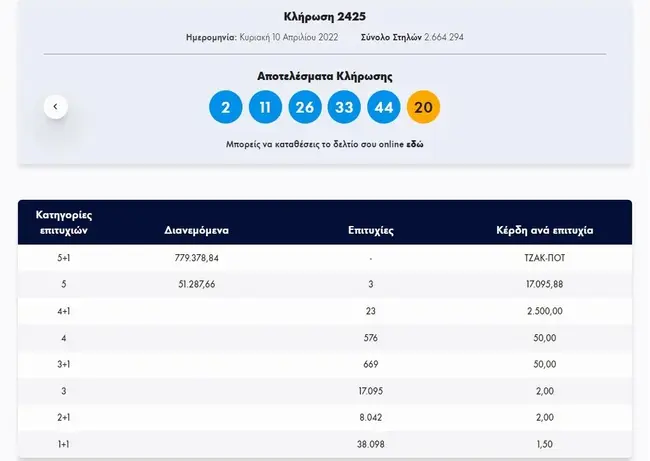Click the 'Σύνολο Στηλών' label
The width and height of the screenshot is (650, 461).
click(x=391, y=37)
